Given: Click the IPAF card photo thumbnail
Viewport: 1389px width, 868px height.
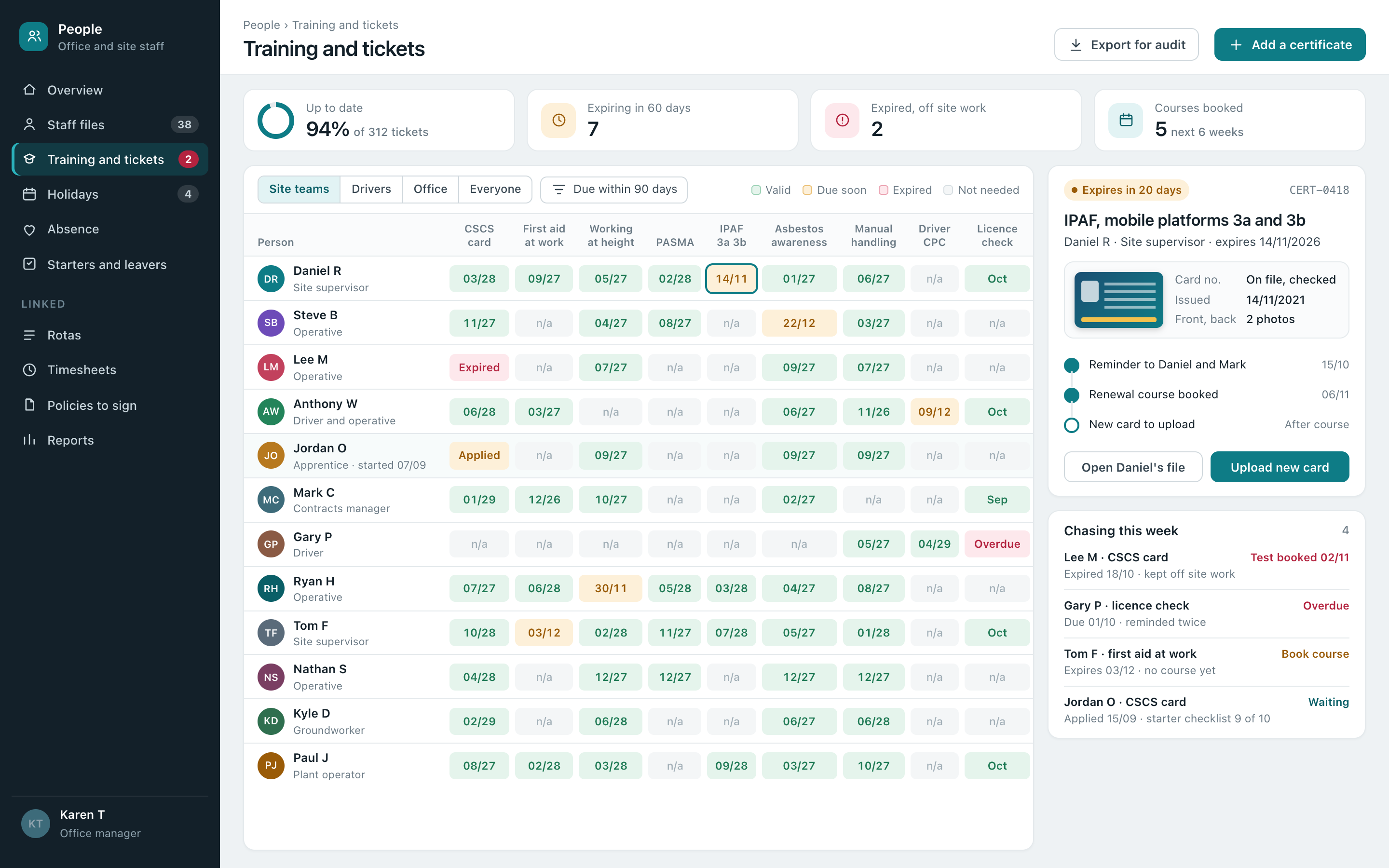Looking at the screenshot, I should 1118,299.
